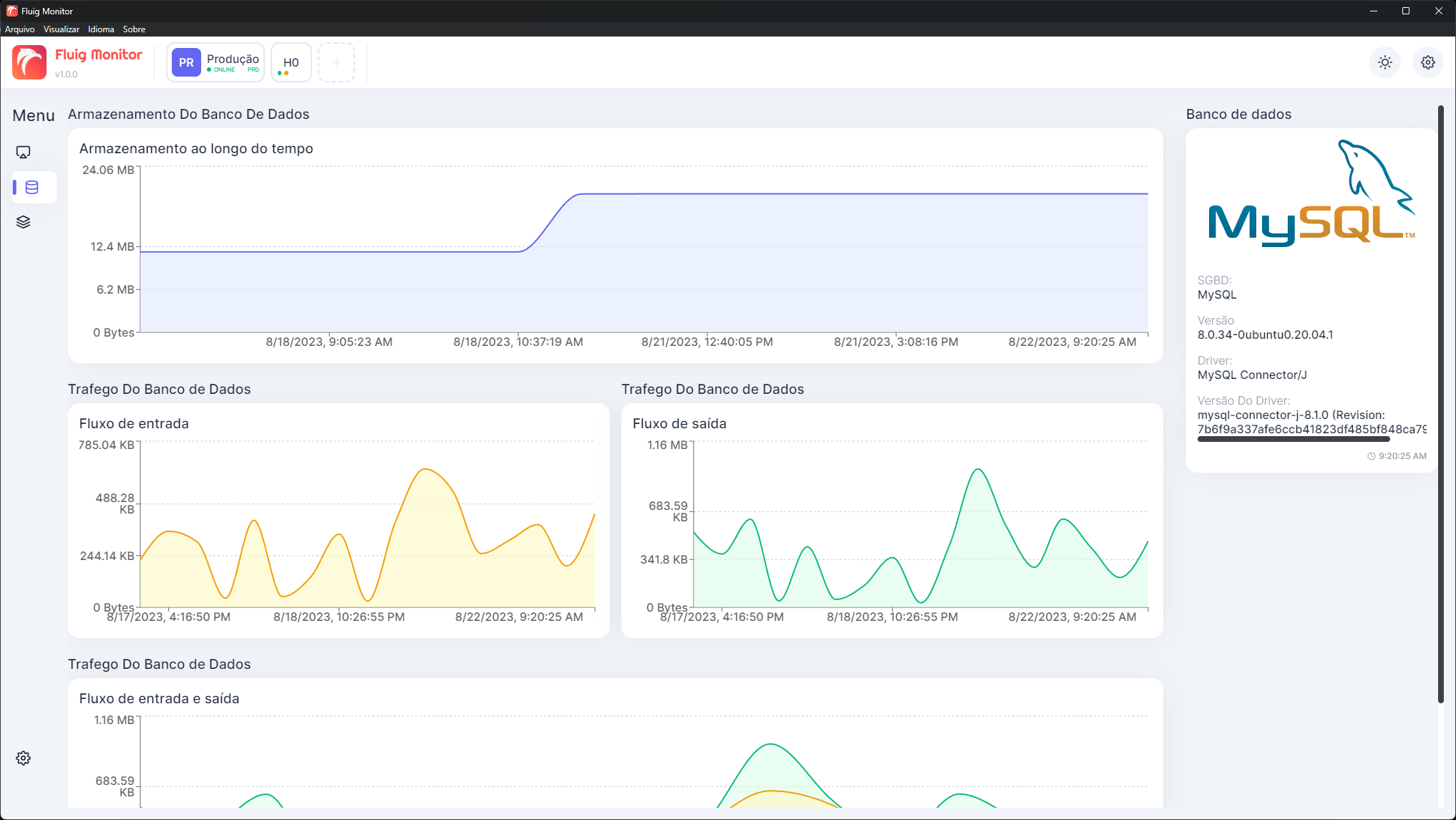Open the Visualizar menu

61,29
